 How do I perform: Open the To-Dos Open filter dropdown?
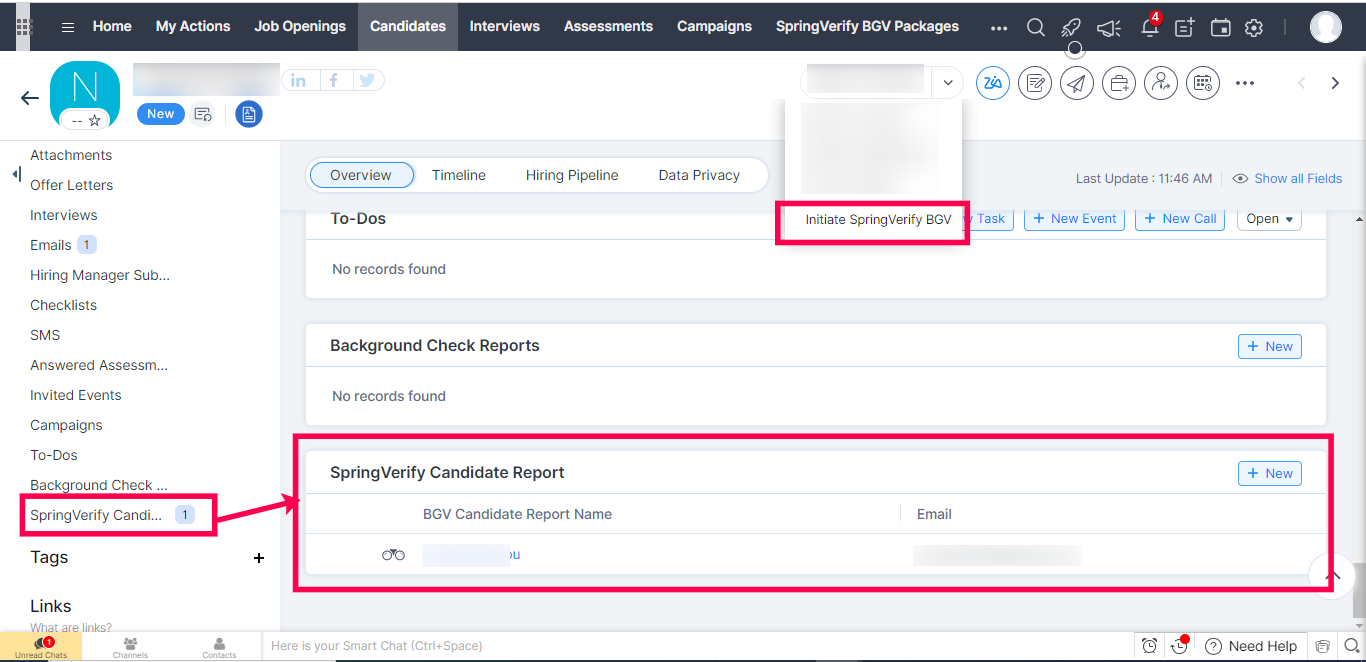coord(1269,218)
